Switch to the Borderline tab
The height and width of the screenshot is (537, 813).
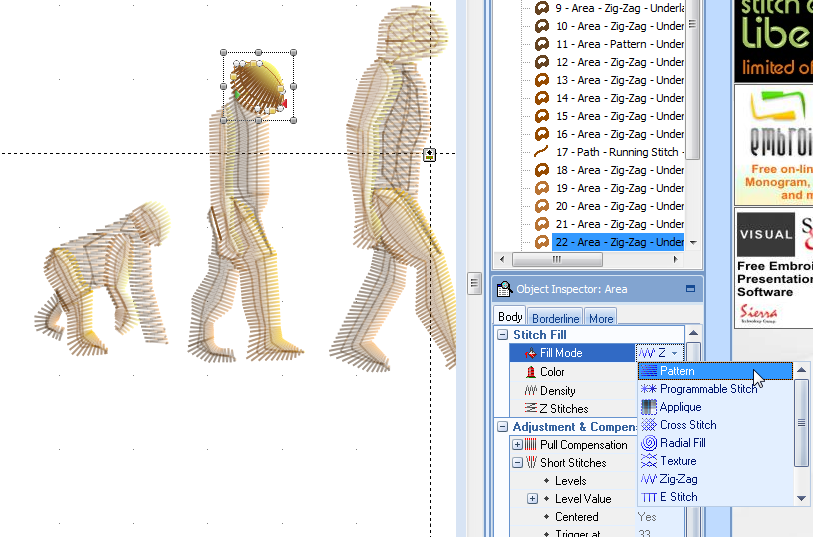[555, 318]
